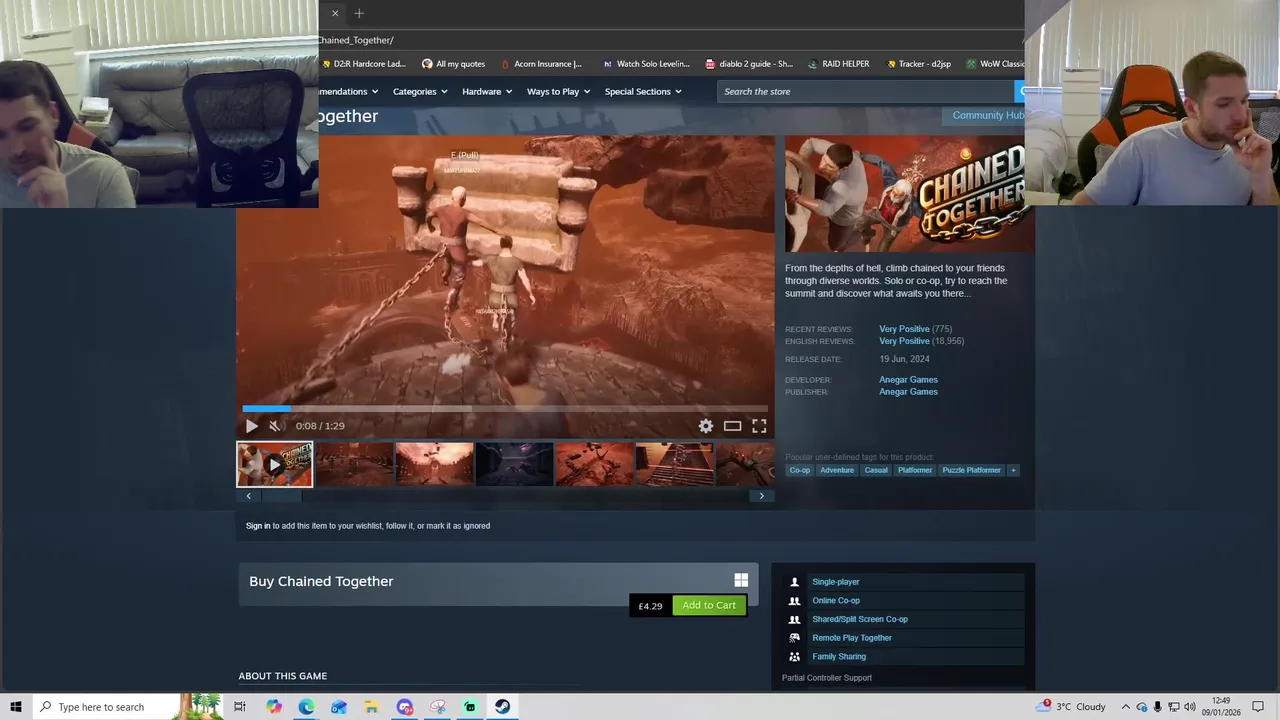Open the Shared/Split Screen Co-op link
The height and width of the screenshot is (720, 1280).
[860, 619]
